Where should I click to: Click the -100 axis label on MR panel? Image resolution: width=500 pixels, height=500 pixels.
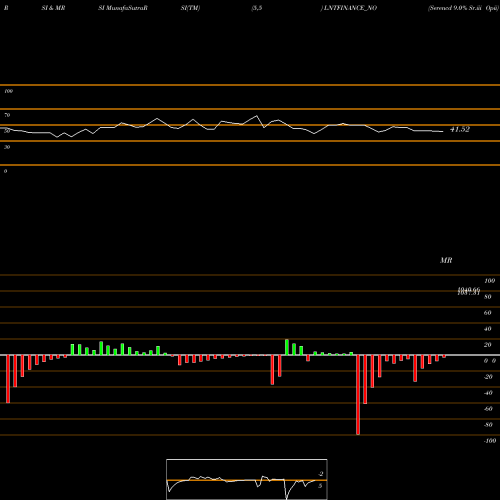pyautogui.click(x=490, y=441)
